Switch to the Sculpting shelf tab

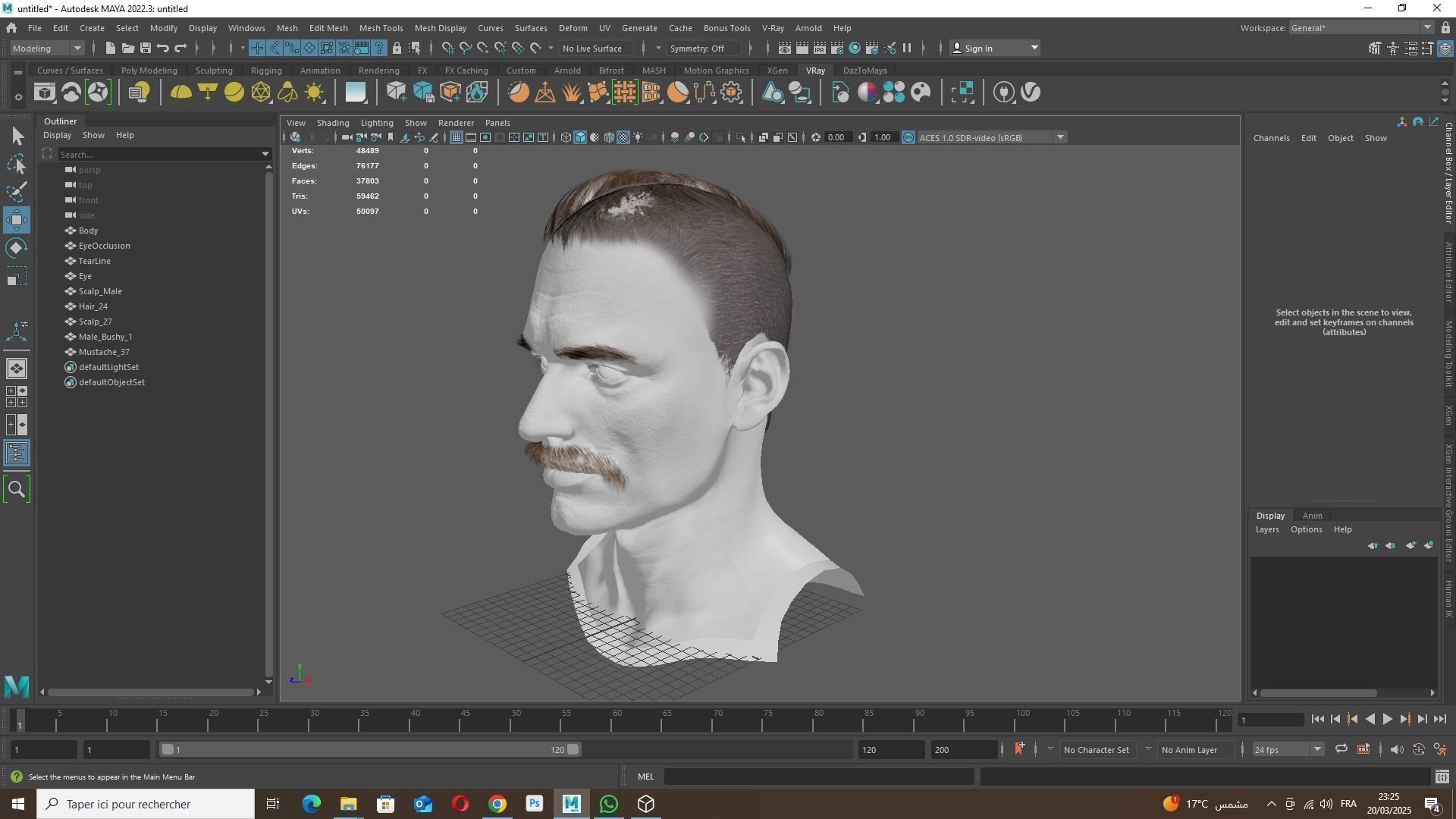[214, 70]
